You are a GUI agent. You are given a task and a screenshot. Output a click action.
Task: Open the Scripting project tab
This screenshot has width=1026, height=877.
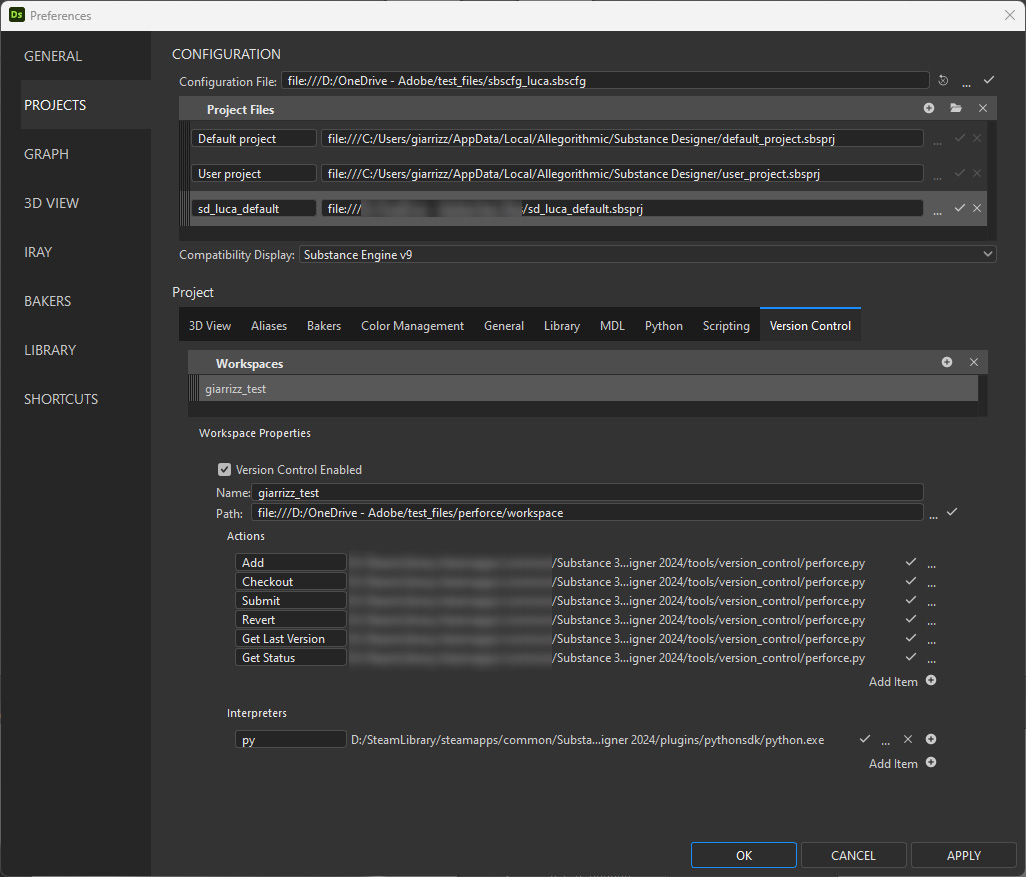[726, 326]
